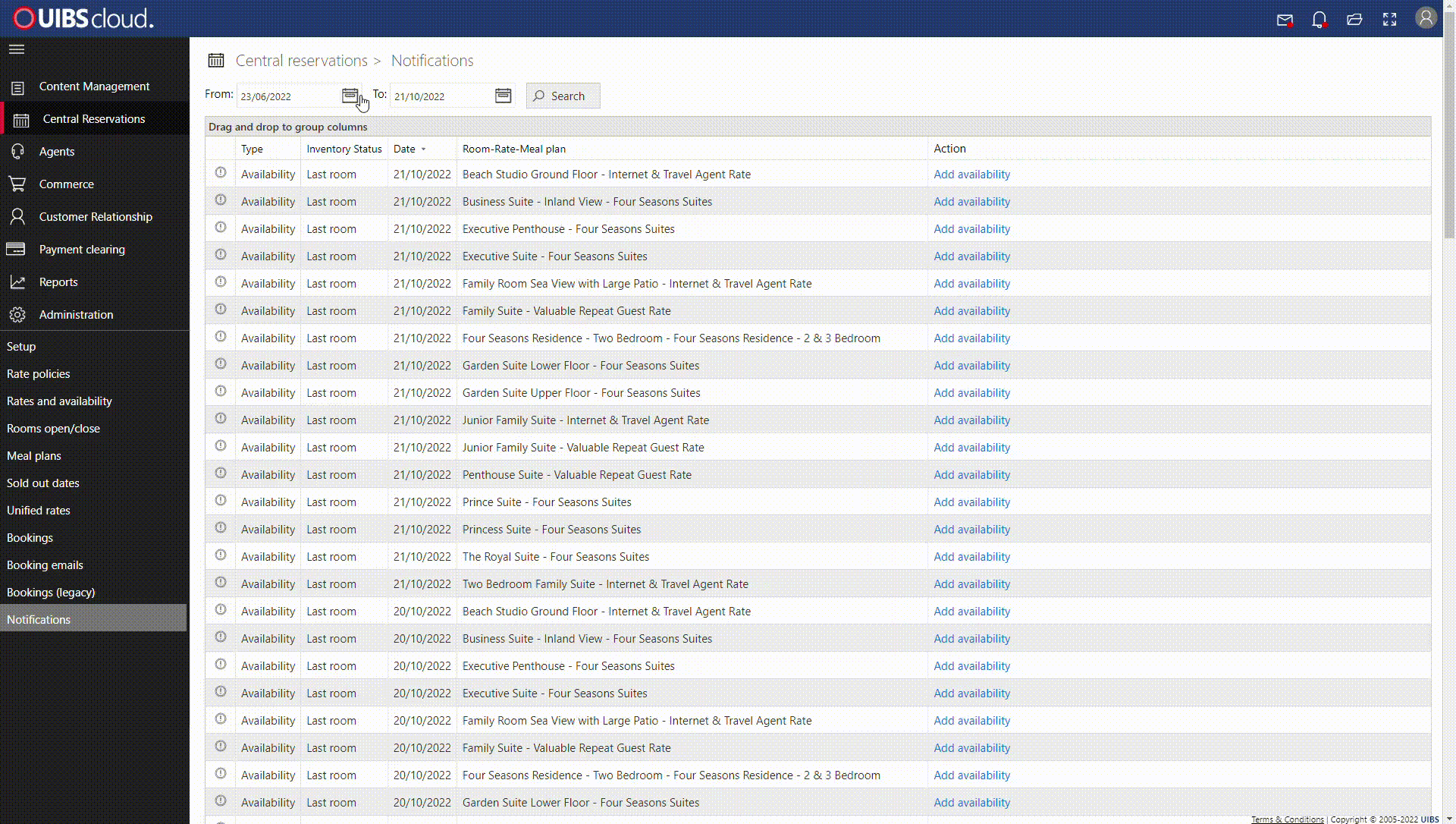This screenshot has width=1456, height=824.
Task: Open Administration settings
Action: point(76,314)
